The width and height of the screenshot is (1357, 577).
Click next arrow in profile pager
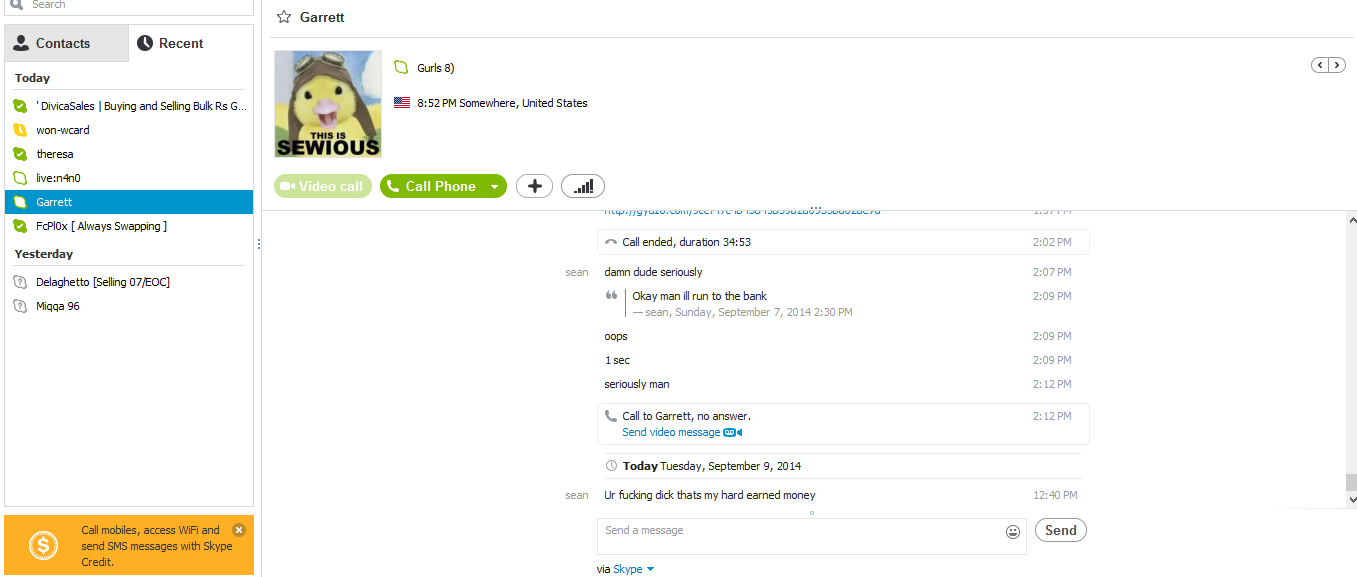click(x=1337, y=65)
